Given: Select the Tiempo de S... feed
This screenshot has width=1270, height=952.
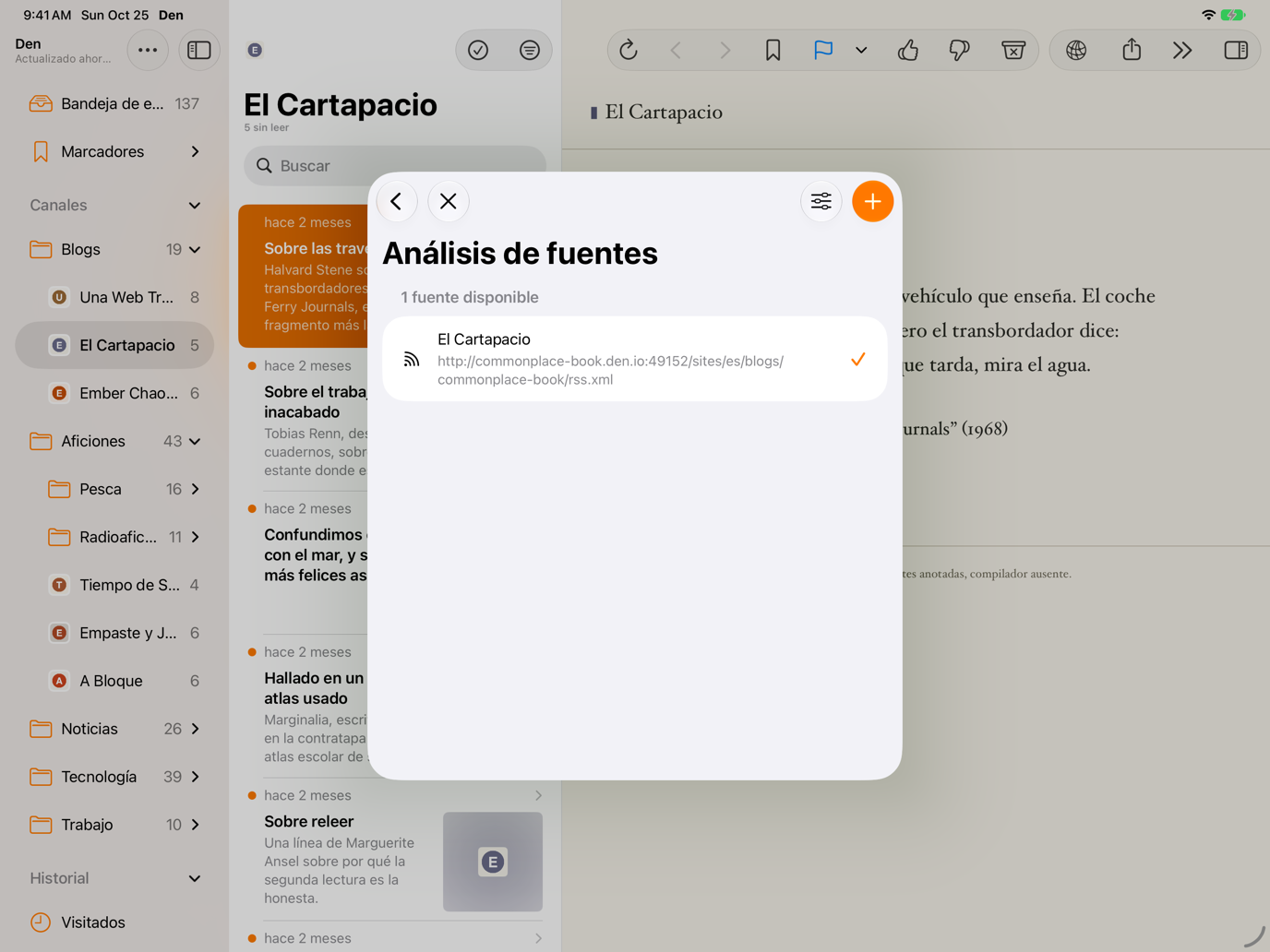Looking at the screenshot, I should [114, 585].
